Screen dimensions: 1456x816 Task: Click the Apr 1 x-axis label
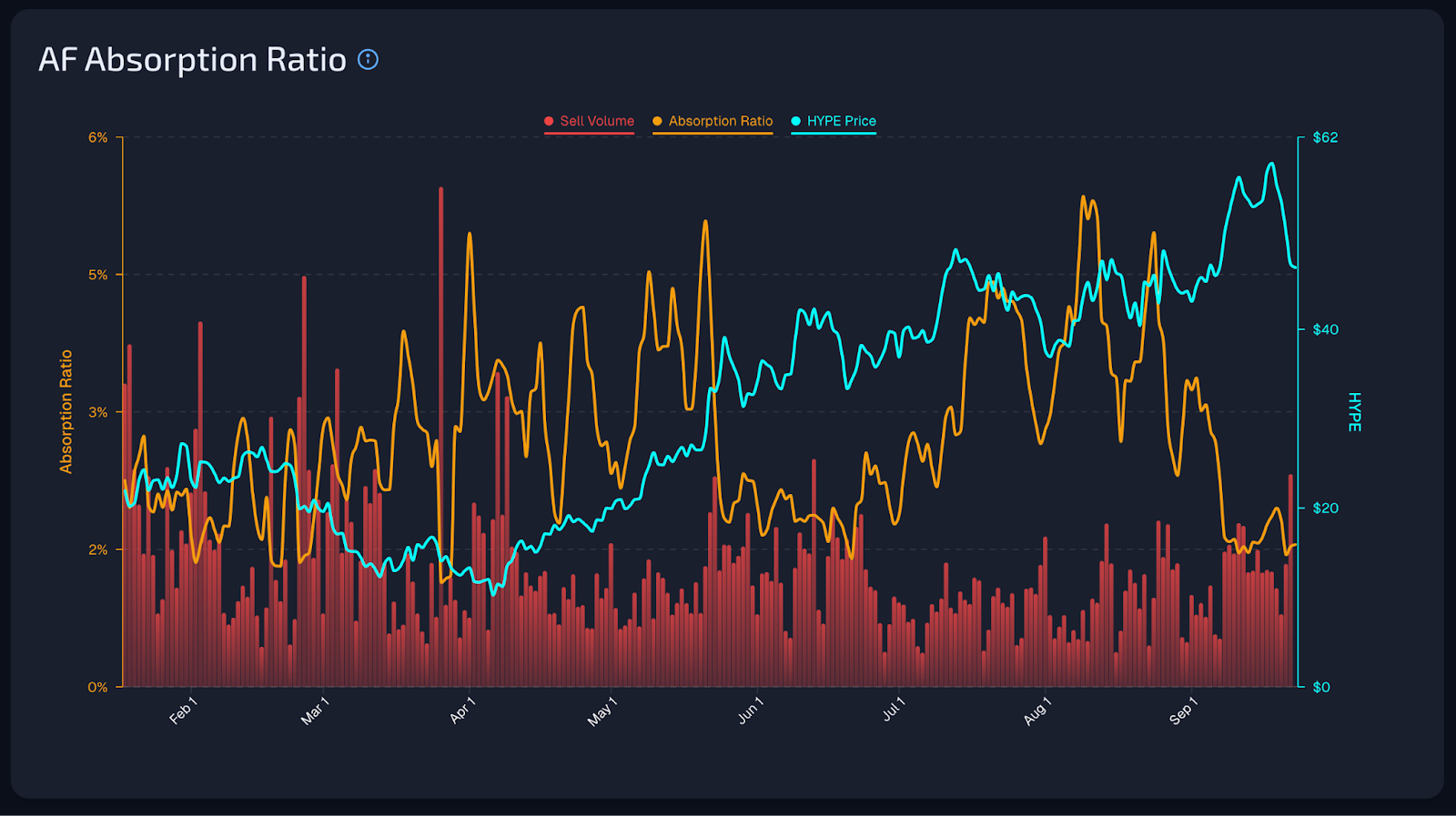tap(462, 710)
